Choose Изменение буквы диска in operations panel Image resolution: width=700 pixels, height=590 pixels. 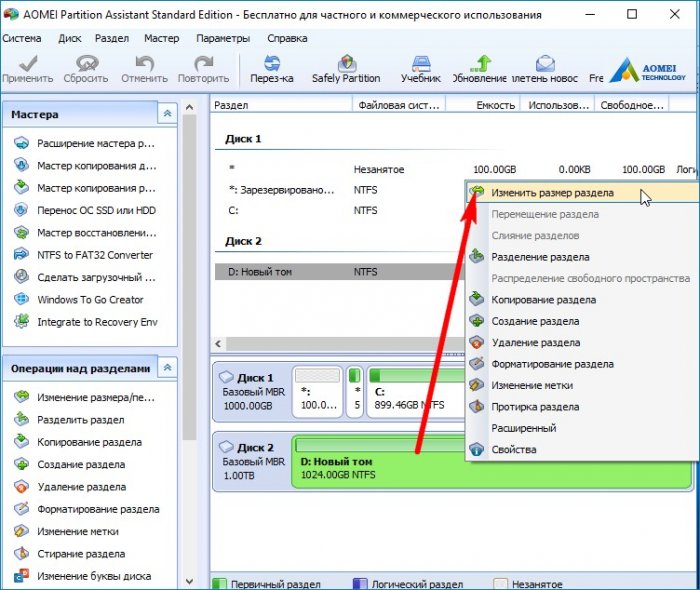(82, 576)
